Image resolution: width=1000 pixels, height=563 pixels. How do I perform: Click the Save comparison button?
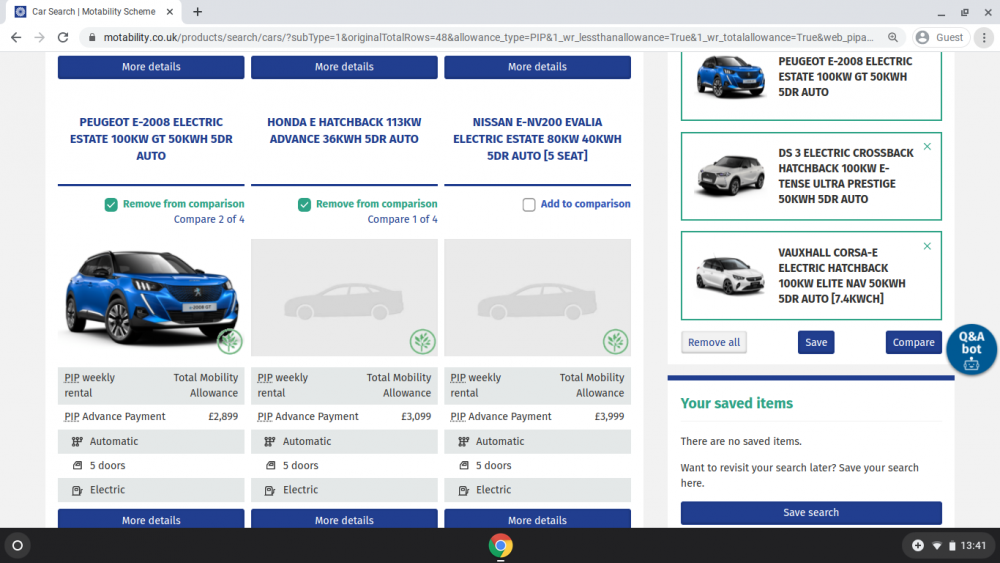click(x=816, y=342)
